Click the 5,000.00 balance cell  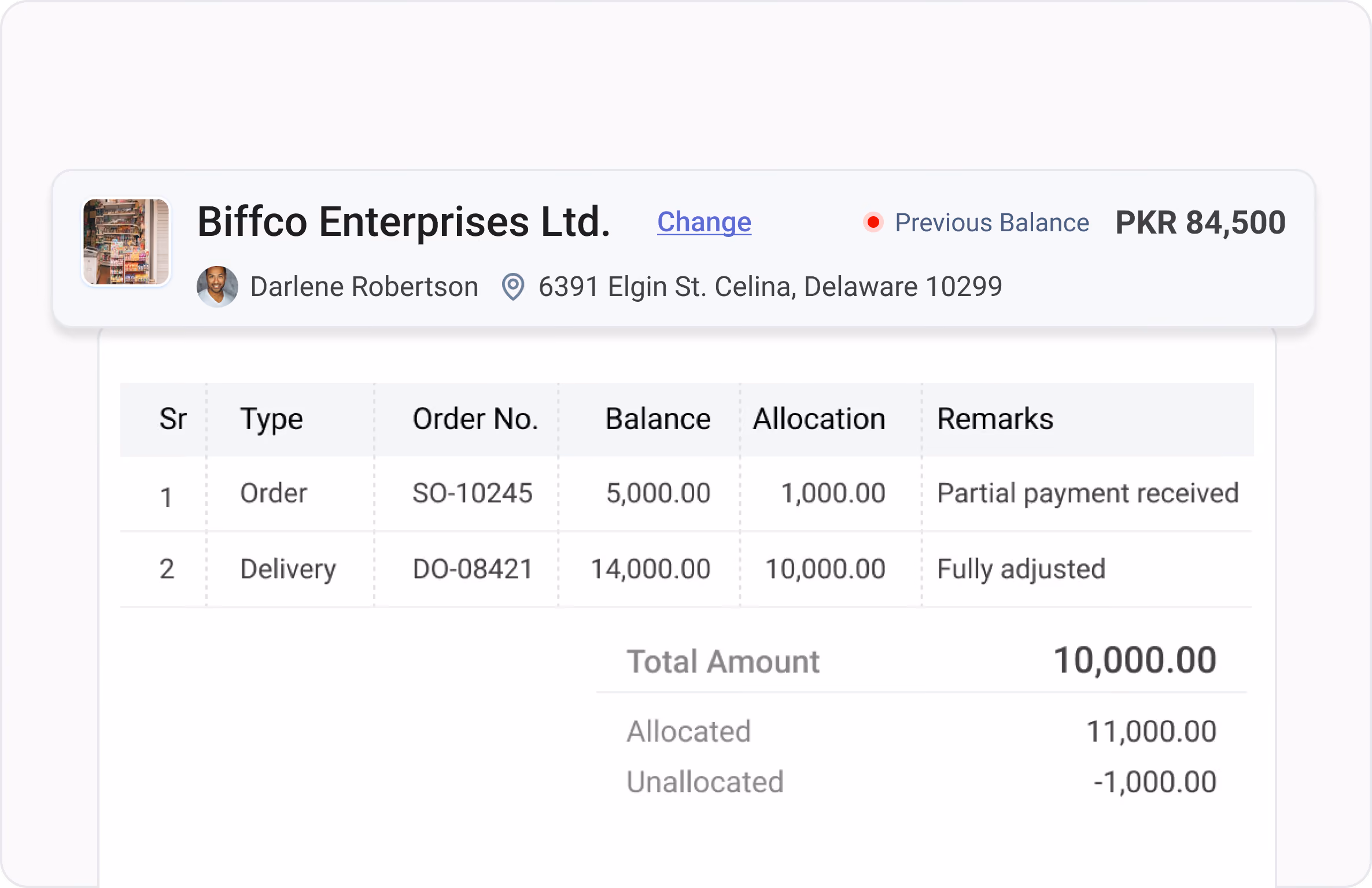[x=658, y=494]
